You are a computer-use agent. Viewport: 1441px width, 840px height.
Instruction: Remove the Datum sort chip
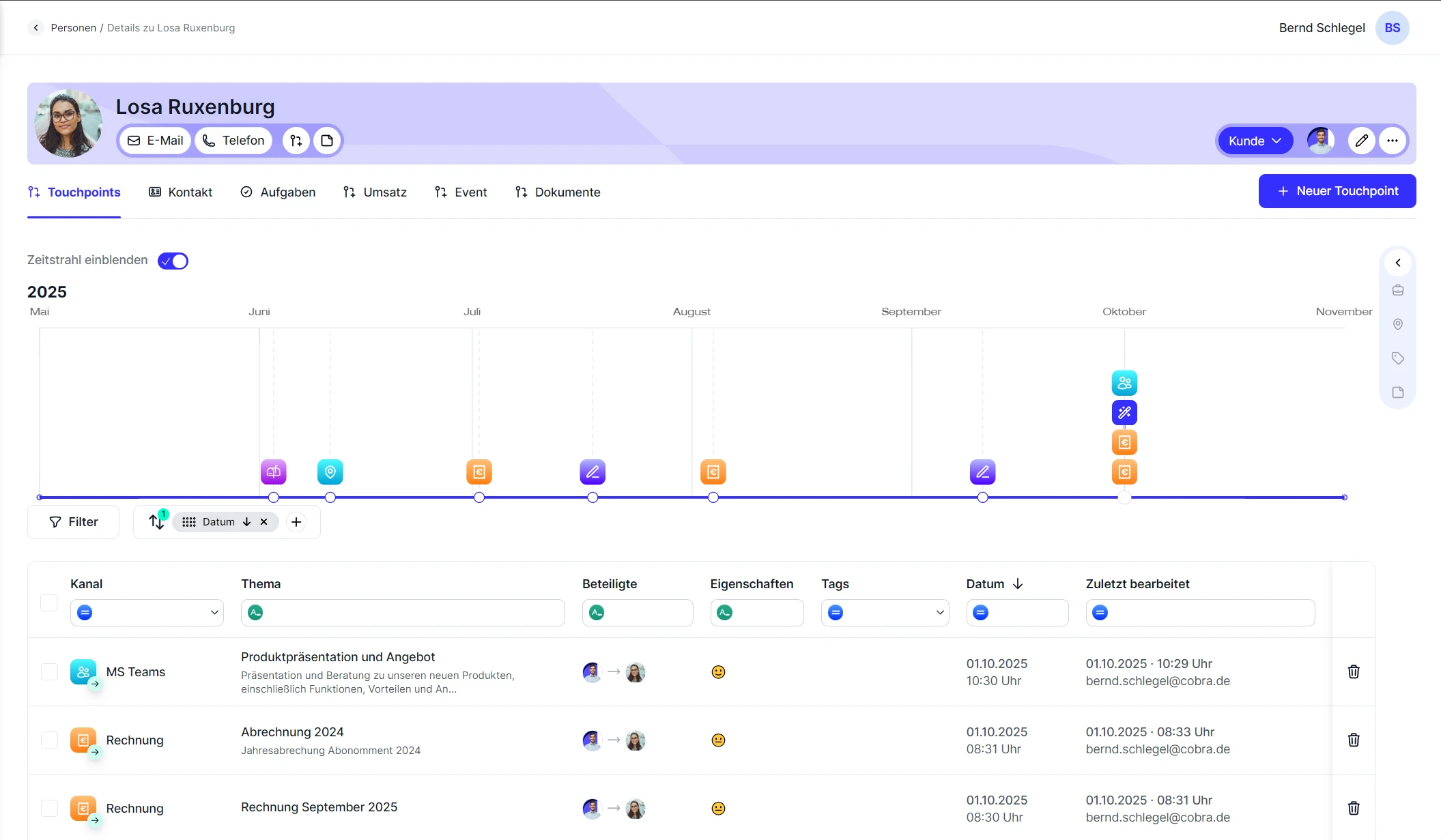point(264,522)
